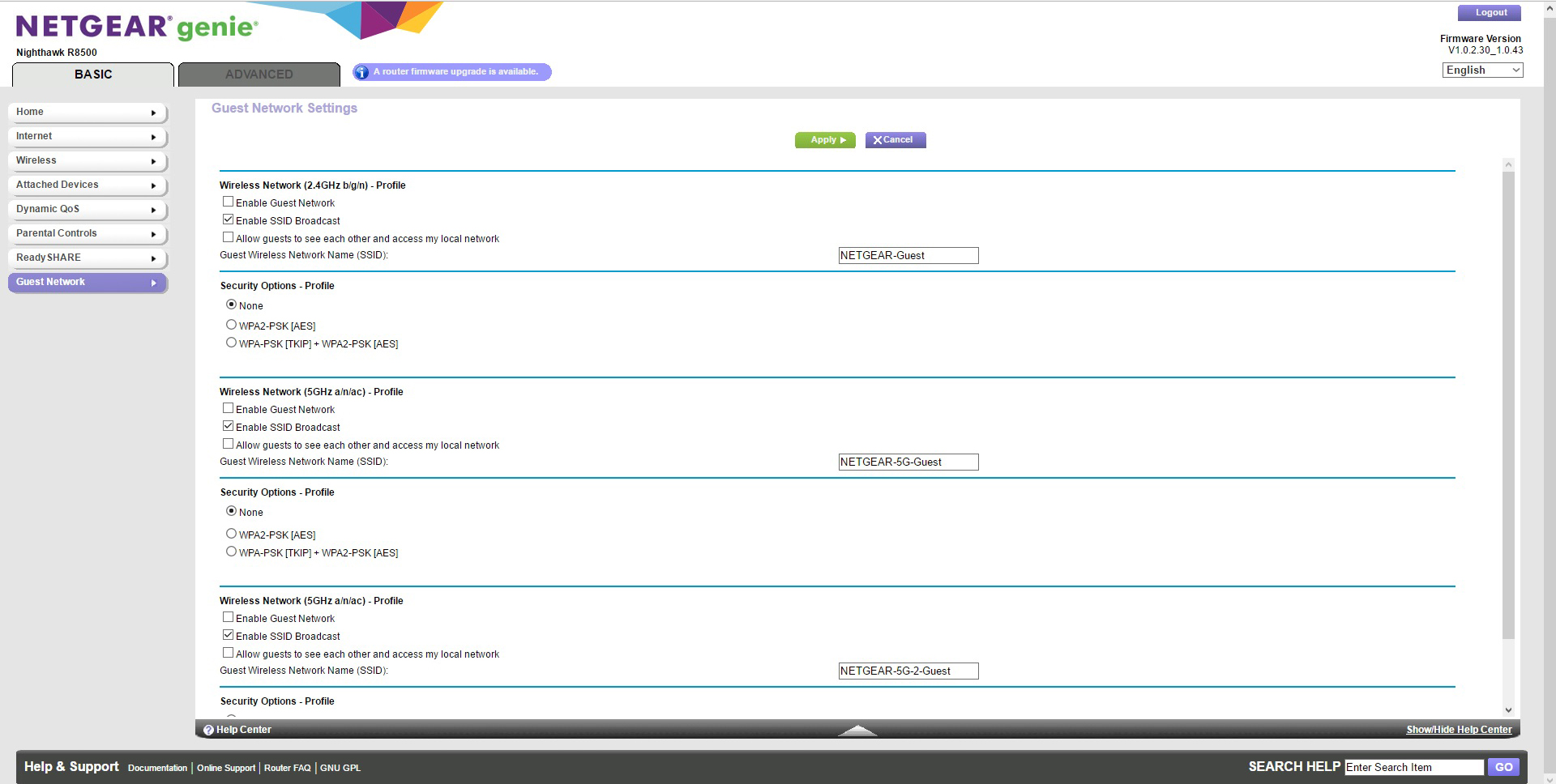Click the arrow on Home menu item

153,113
